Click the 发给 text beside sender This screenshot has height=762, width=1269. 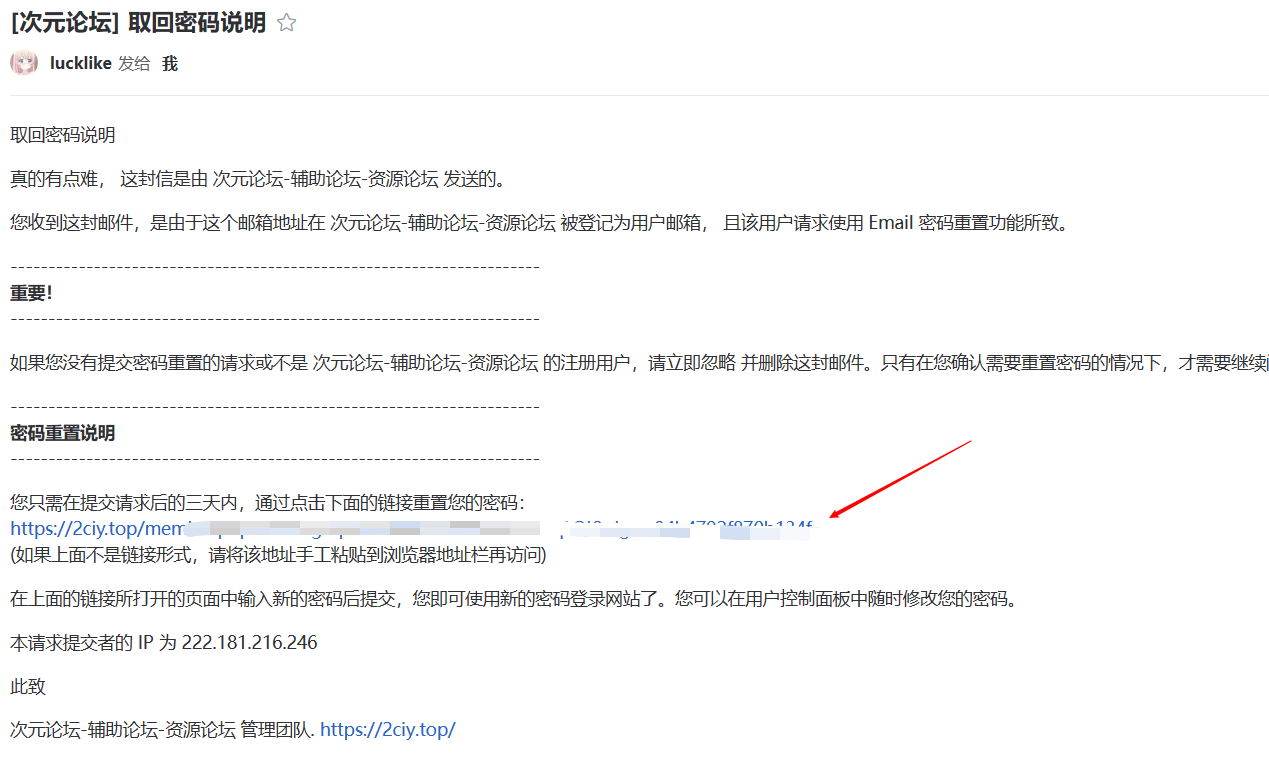[134, 64]
